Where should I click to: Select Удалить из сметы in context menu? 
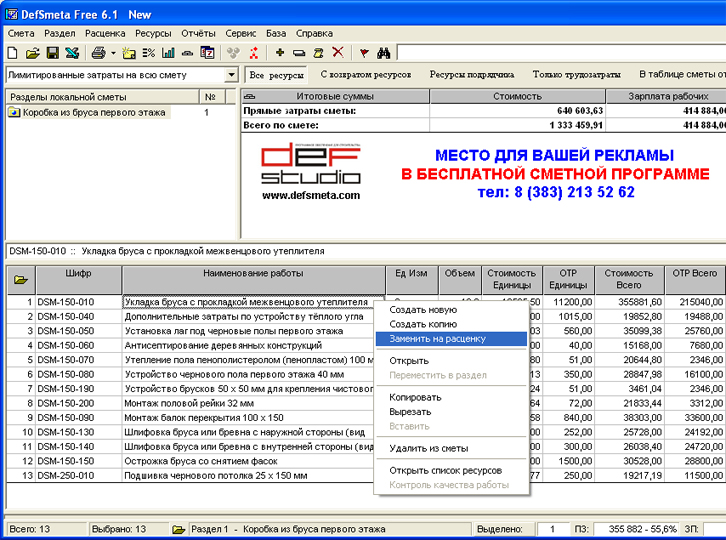pyautogui.click(x=428, y=448)
